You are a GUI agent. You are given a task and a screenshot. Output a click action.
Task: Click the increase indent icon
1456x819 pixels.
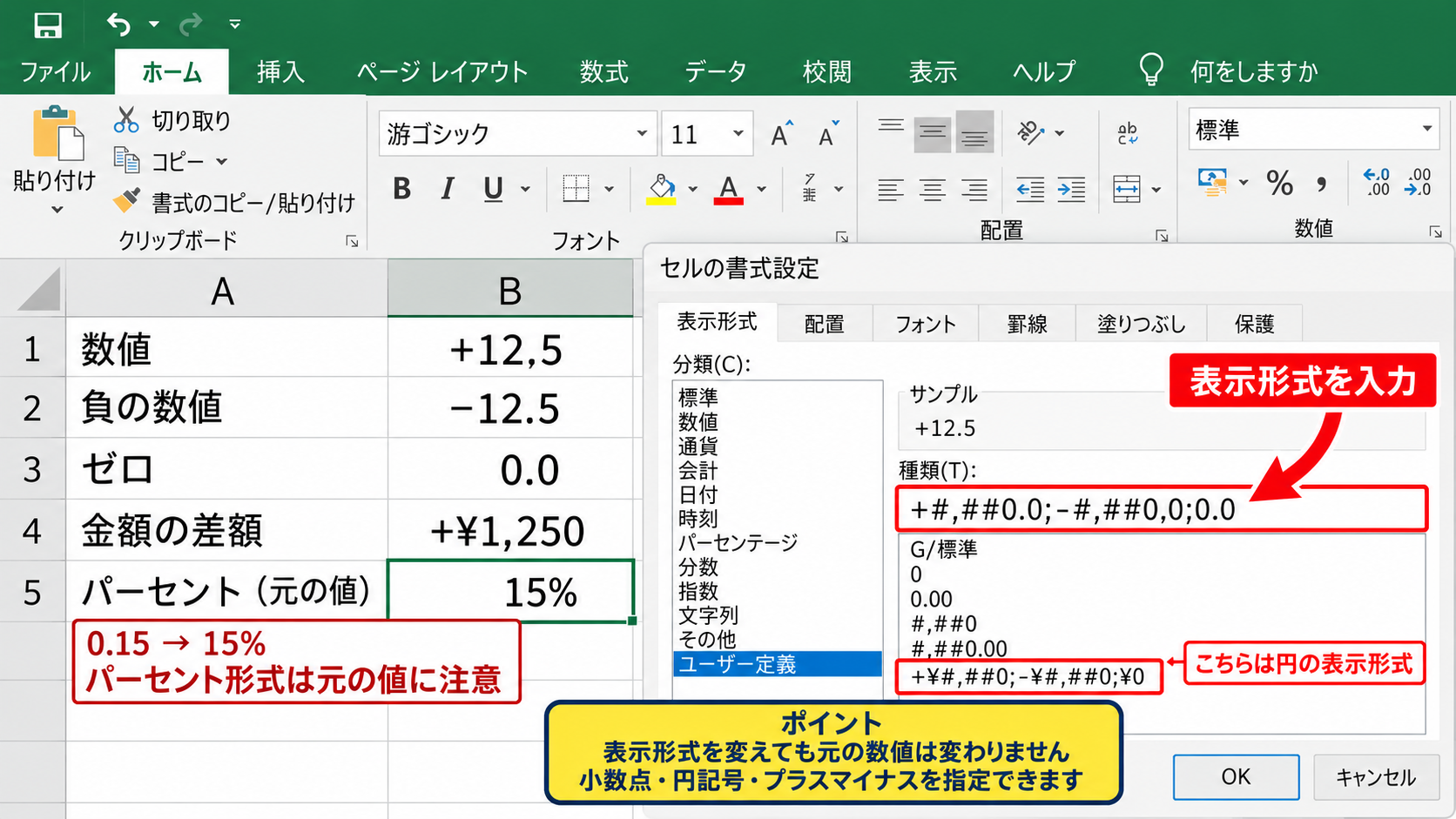pos(1071,189)
